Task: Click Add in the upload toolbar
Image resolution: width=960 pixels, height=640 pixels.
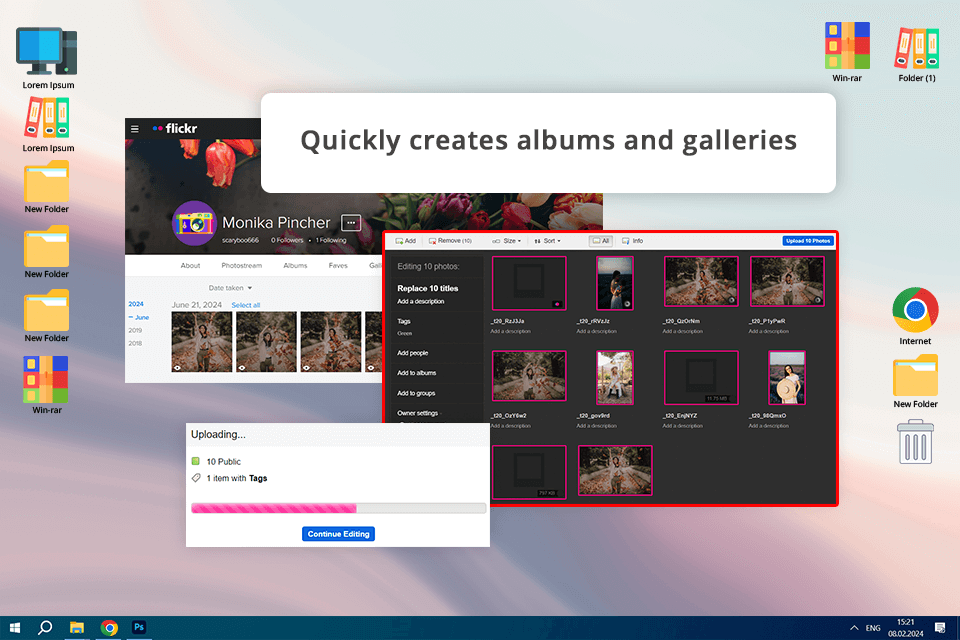Action: (405, 241)
